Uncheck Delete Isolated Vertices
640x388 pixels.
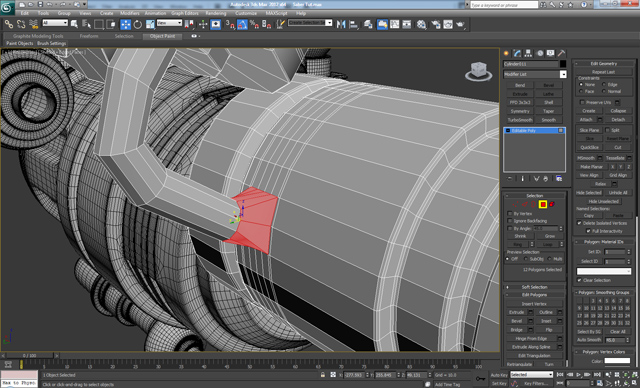[579, 223]
